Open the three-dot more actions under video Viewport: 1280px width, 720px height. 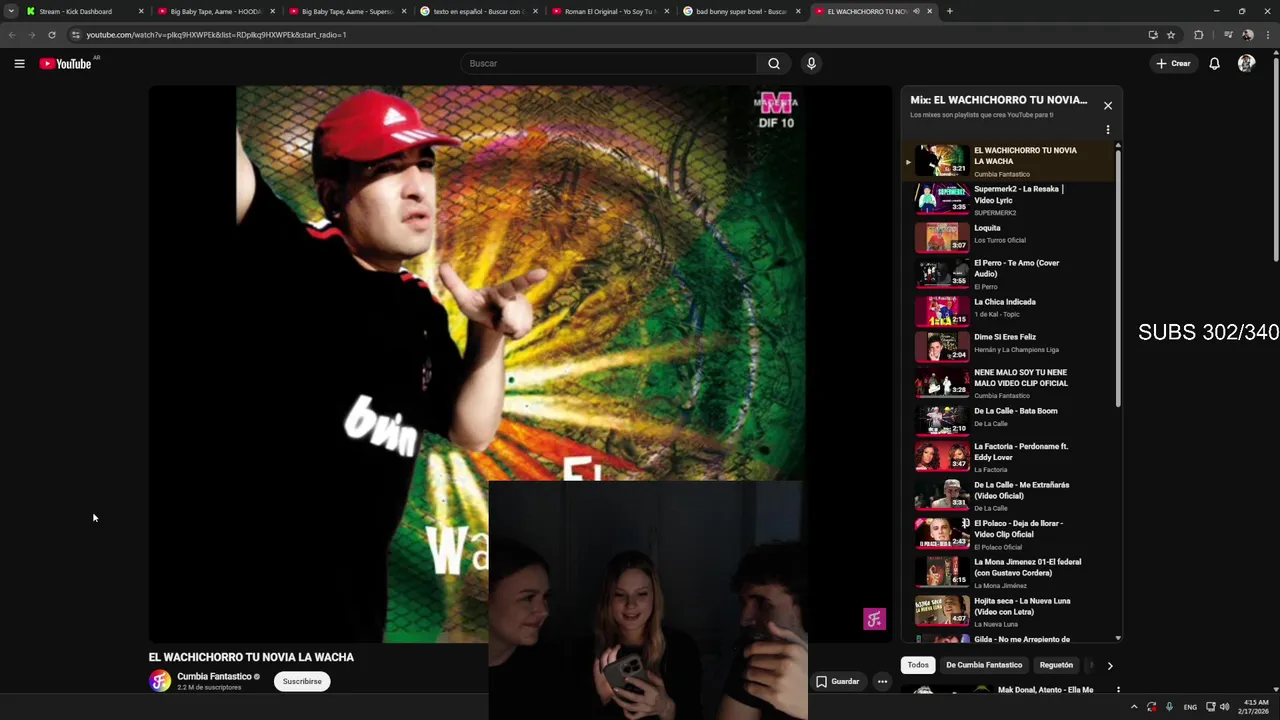click(x=882, y=681)
